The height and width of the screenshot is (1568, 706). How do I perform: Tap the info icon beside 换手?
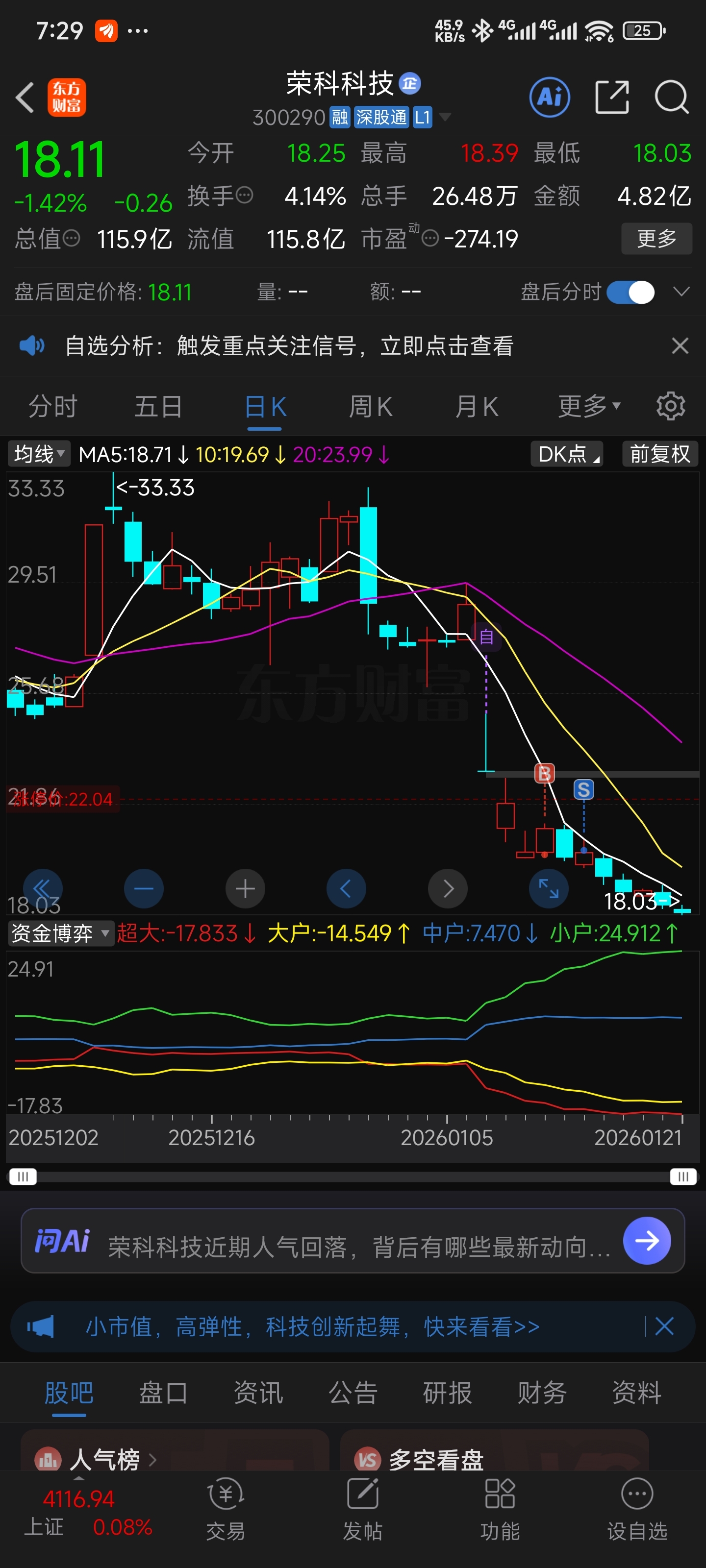click(244, 196)
